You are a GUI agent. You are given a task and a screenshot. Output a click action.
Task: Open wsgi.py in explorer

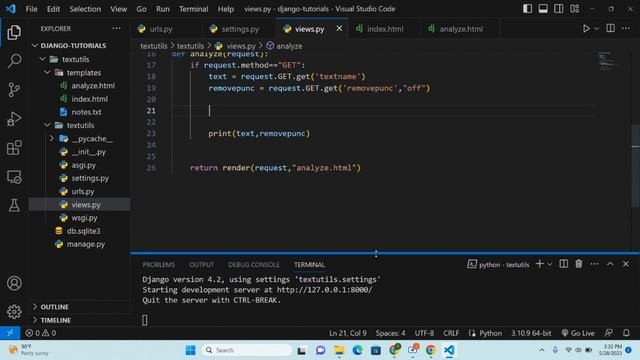84,218
